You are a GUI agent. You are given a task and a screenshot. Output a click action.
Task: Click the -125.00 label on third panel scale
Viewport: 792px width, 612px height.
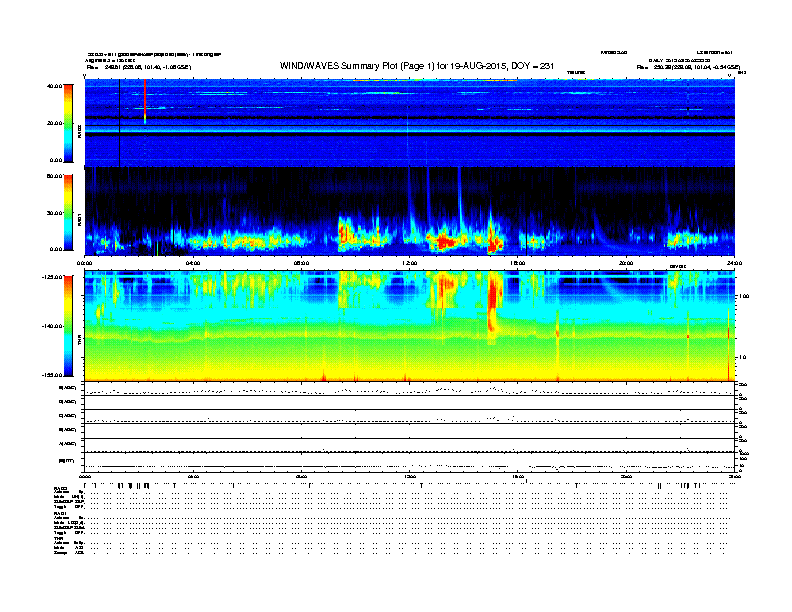pos(50,275)
